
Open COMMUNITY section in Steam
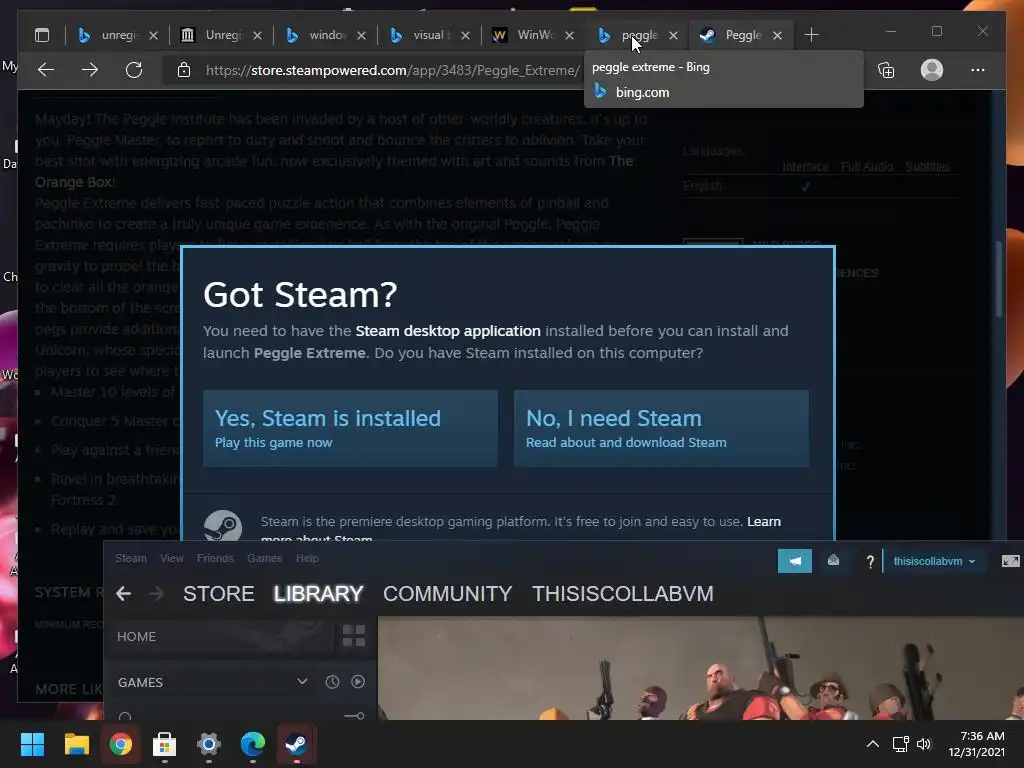pos(447,594)
